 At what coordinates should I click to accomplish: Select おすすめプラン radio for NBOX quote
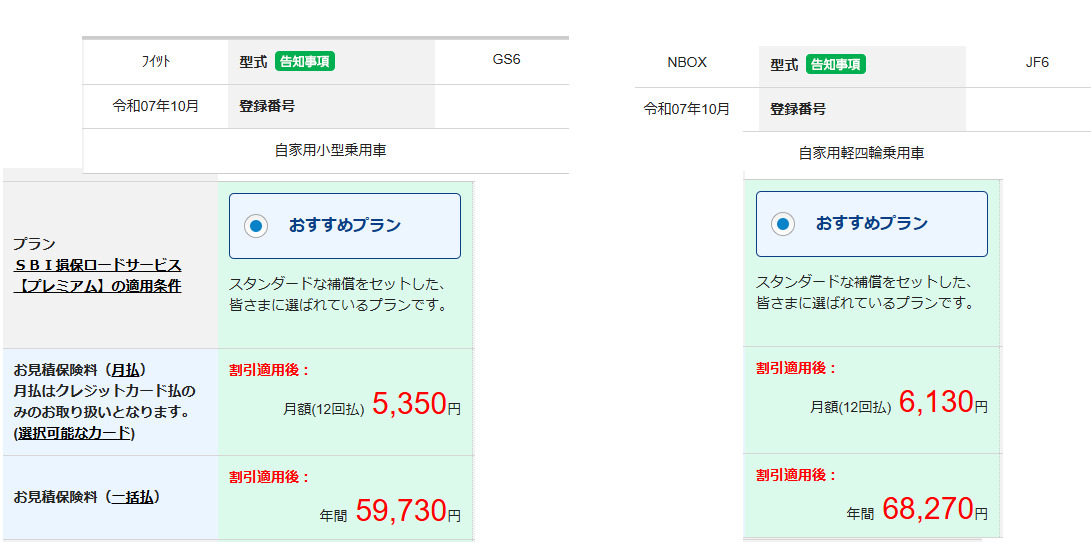[783, 224]
